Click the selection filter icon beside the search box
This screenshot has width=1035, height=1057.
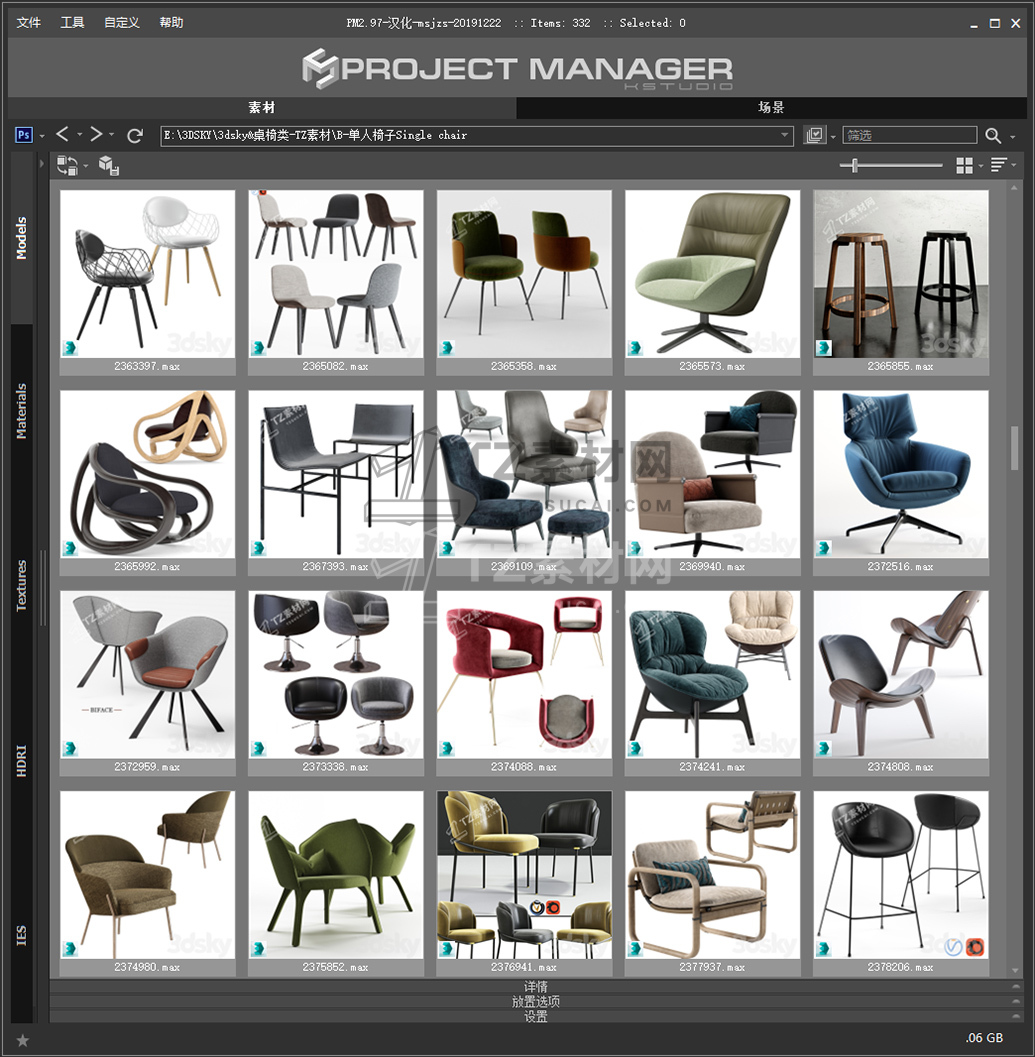pyautogui.click(x=815, y=135)
